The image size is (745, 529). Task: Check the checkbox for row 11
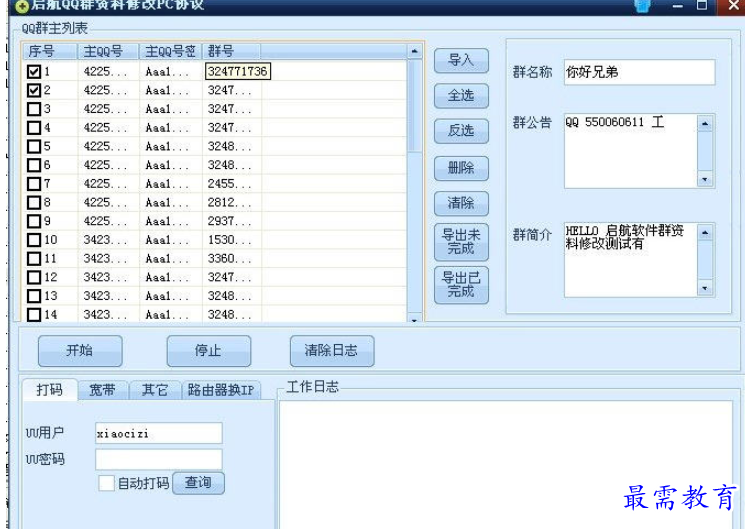pyautogui.click(x=34, y=259)
